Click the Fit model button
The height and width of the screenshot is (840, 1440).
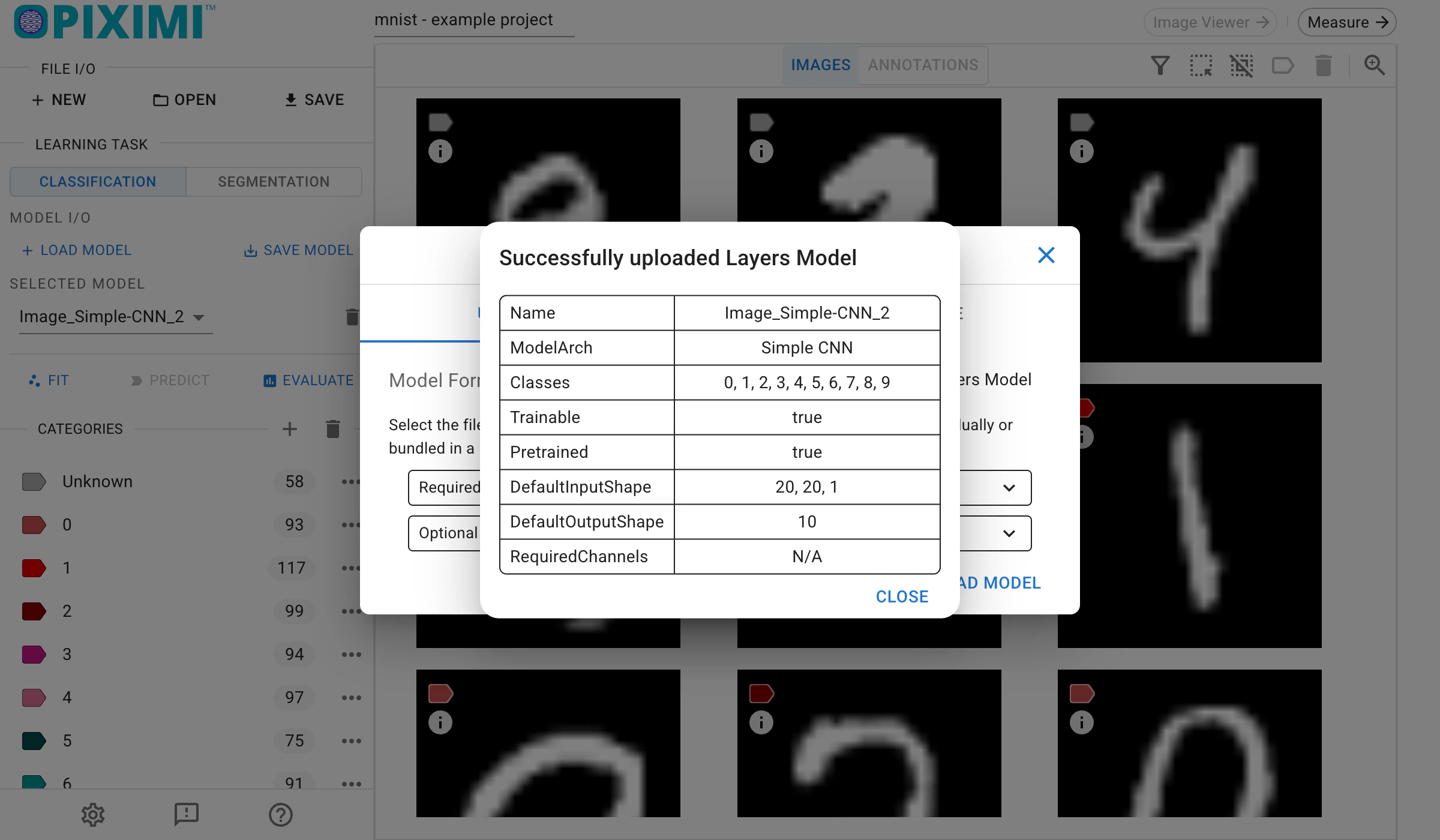pyautogui.click(x=49, y=380)
